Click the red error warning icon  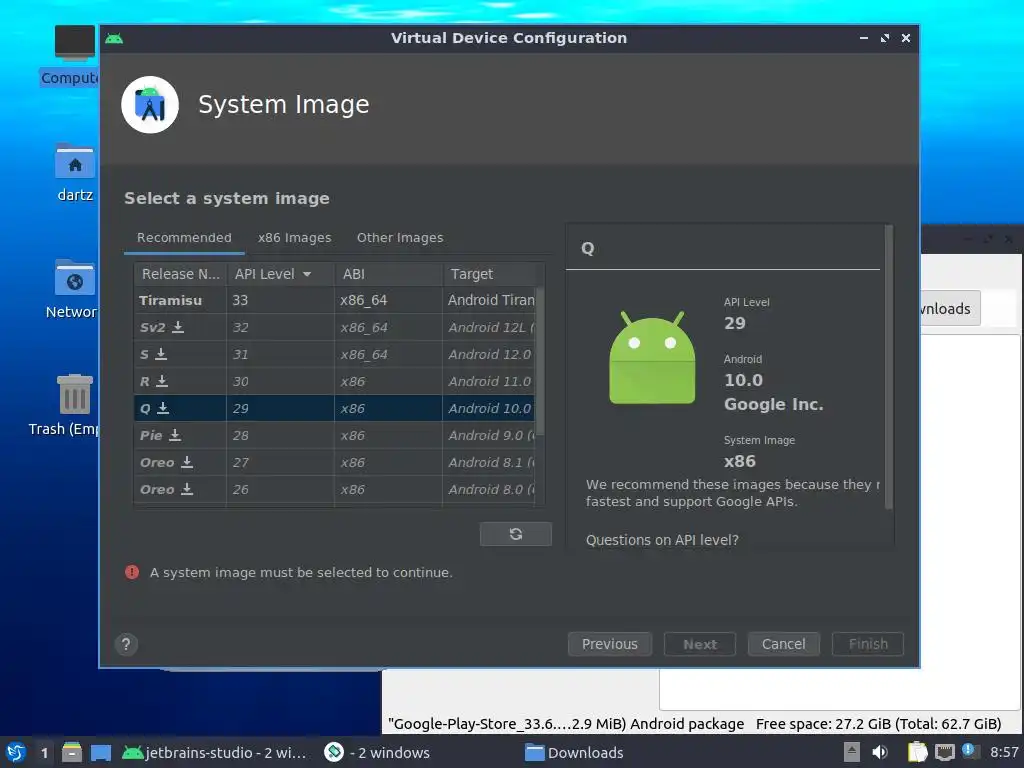(x=132, y=572)
